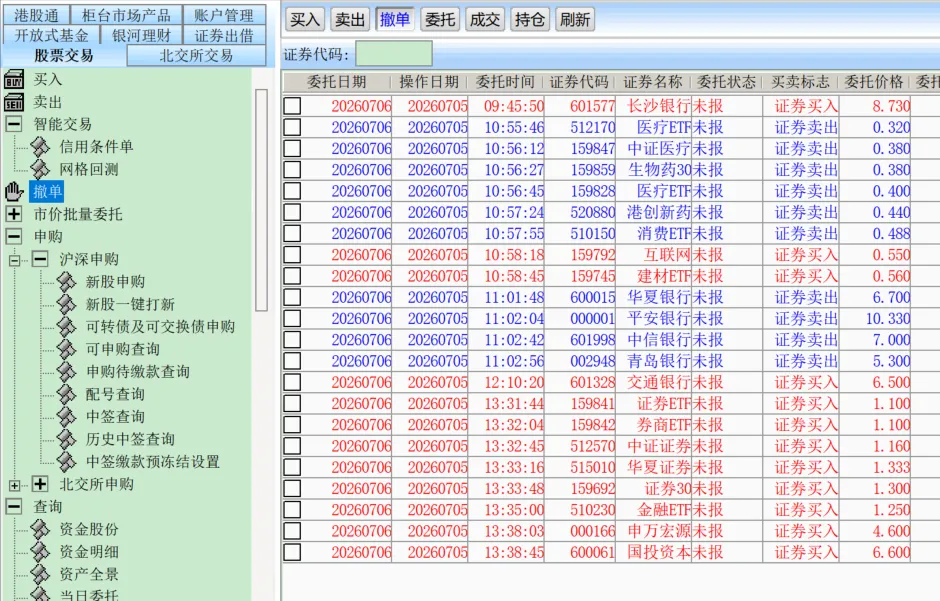
Task: Expand the 北交所申购 plus box
Action: 40,484
